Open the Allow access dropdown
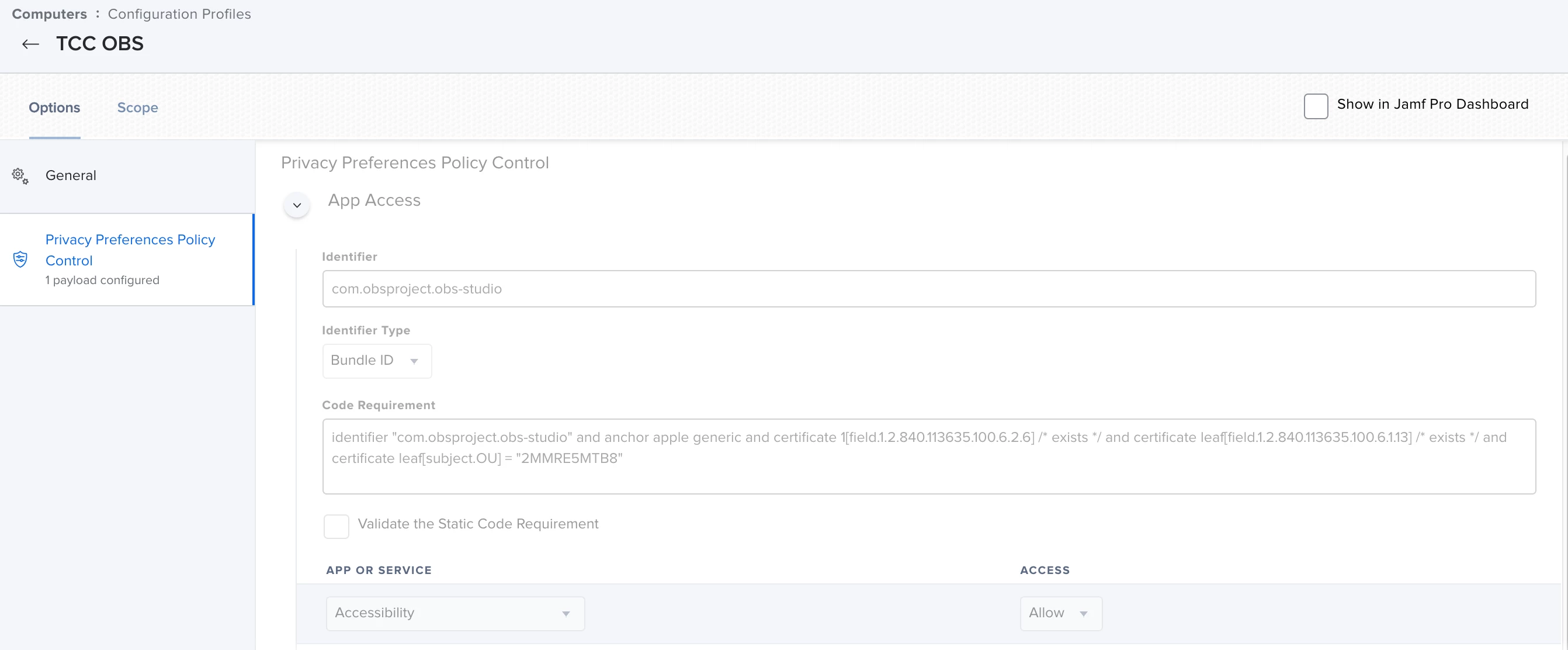Image resolution: width=1568 pixels, height=650 pixels. pyautogui.click(x=1060, y=613)
